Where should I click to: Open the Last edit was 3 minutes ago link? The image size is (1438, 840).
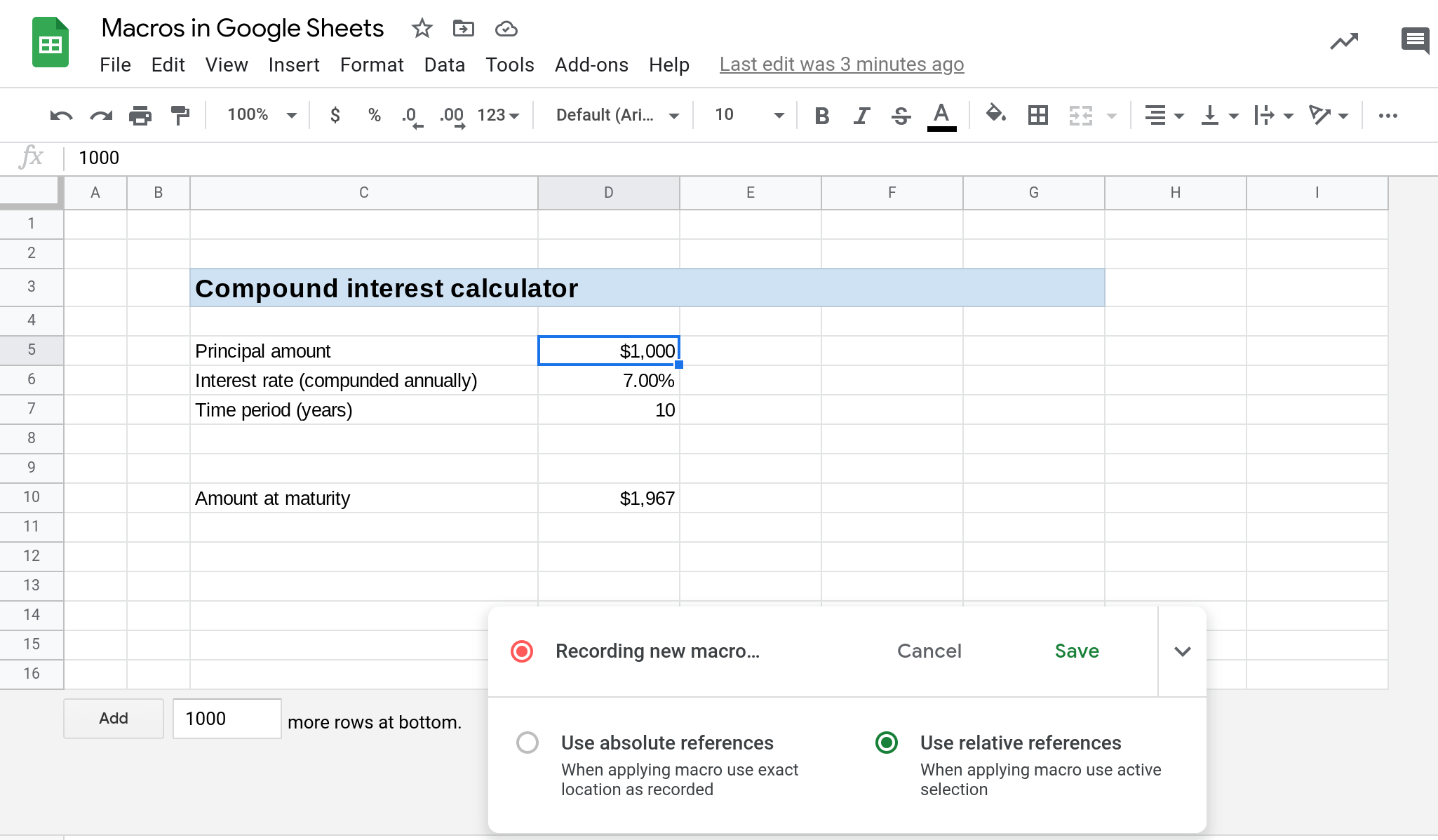(x=841, y=65)
